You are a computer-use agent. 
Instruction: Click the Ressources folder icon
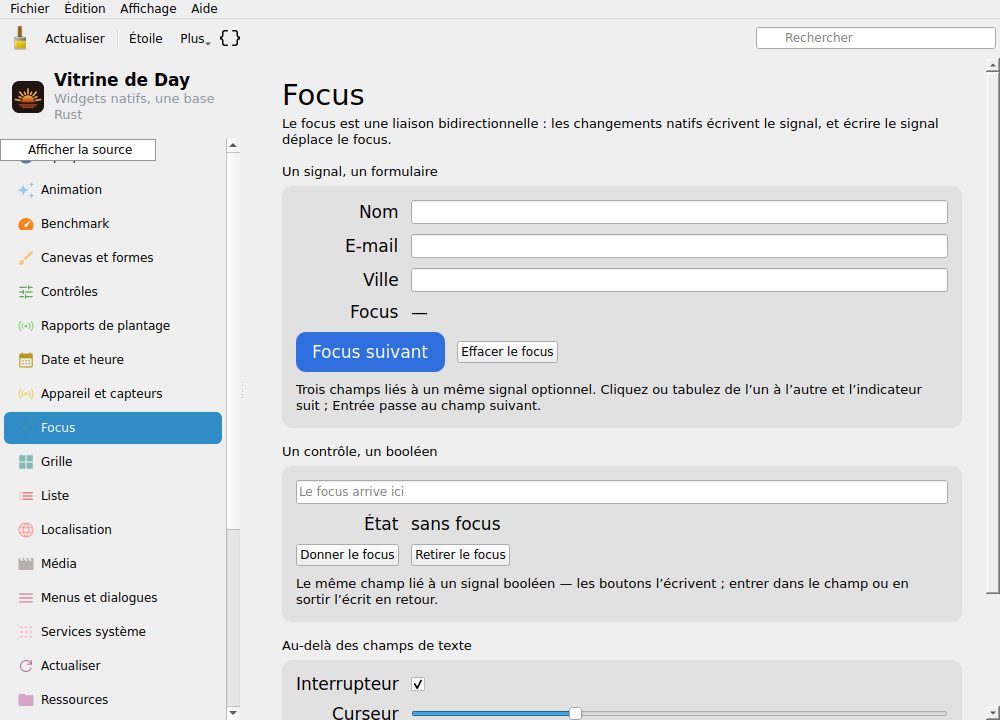(x=26, y=700)
